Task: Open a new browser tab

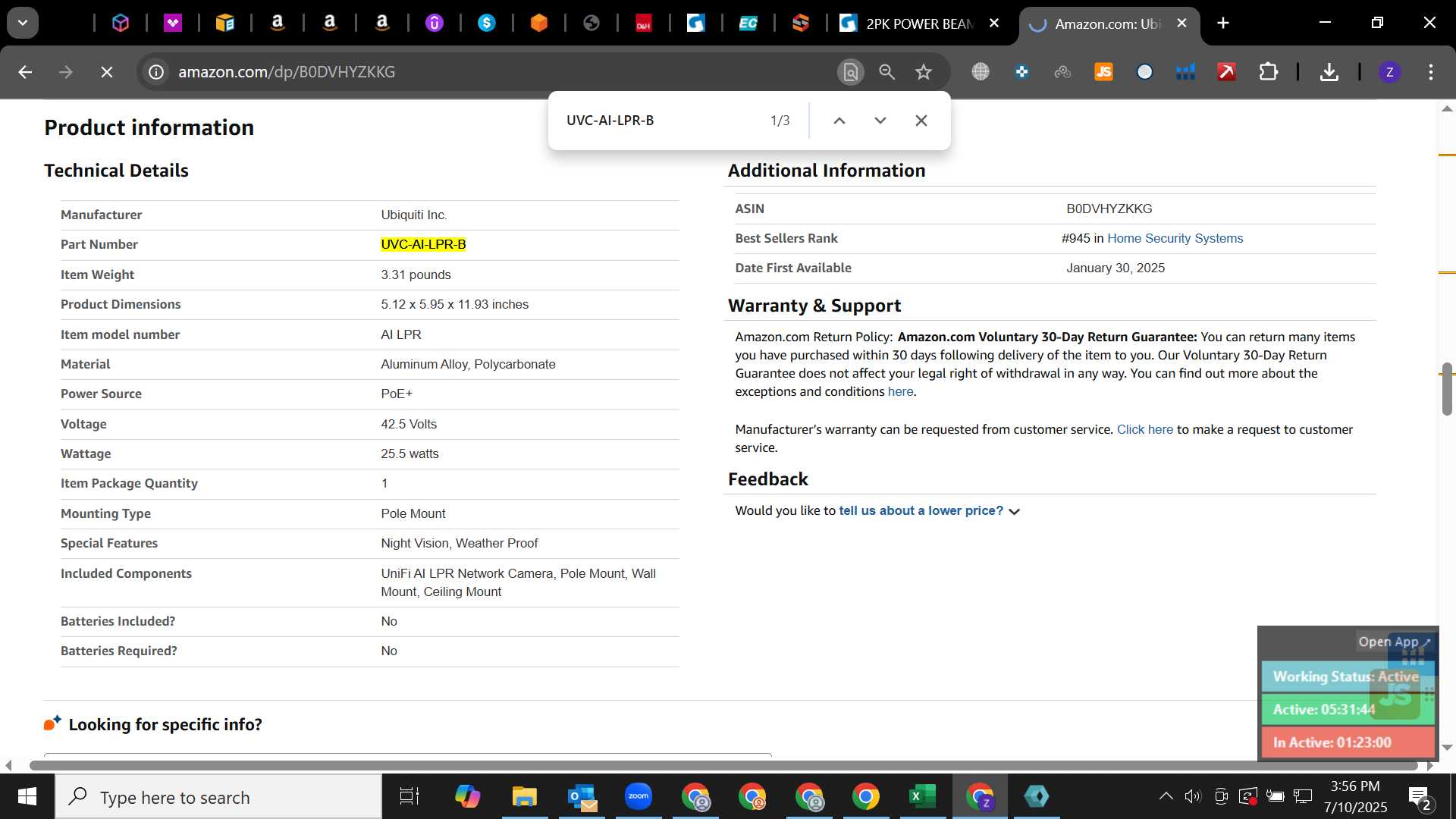Action: 1223,24
